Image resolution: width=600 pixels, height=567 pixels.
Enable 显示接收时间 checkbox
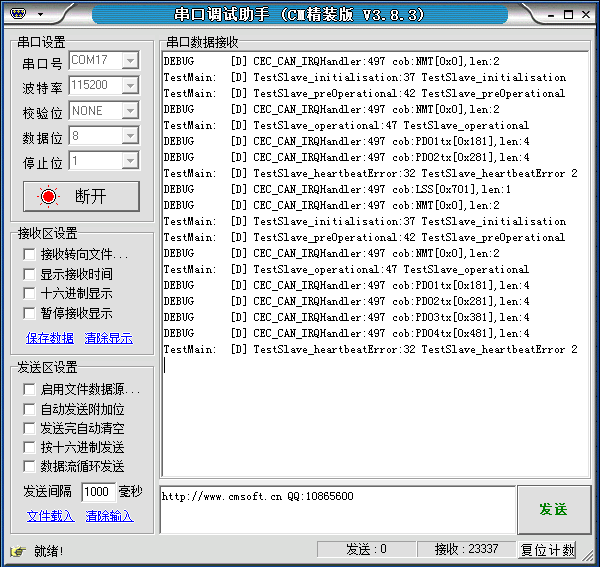coord(29,274)
